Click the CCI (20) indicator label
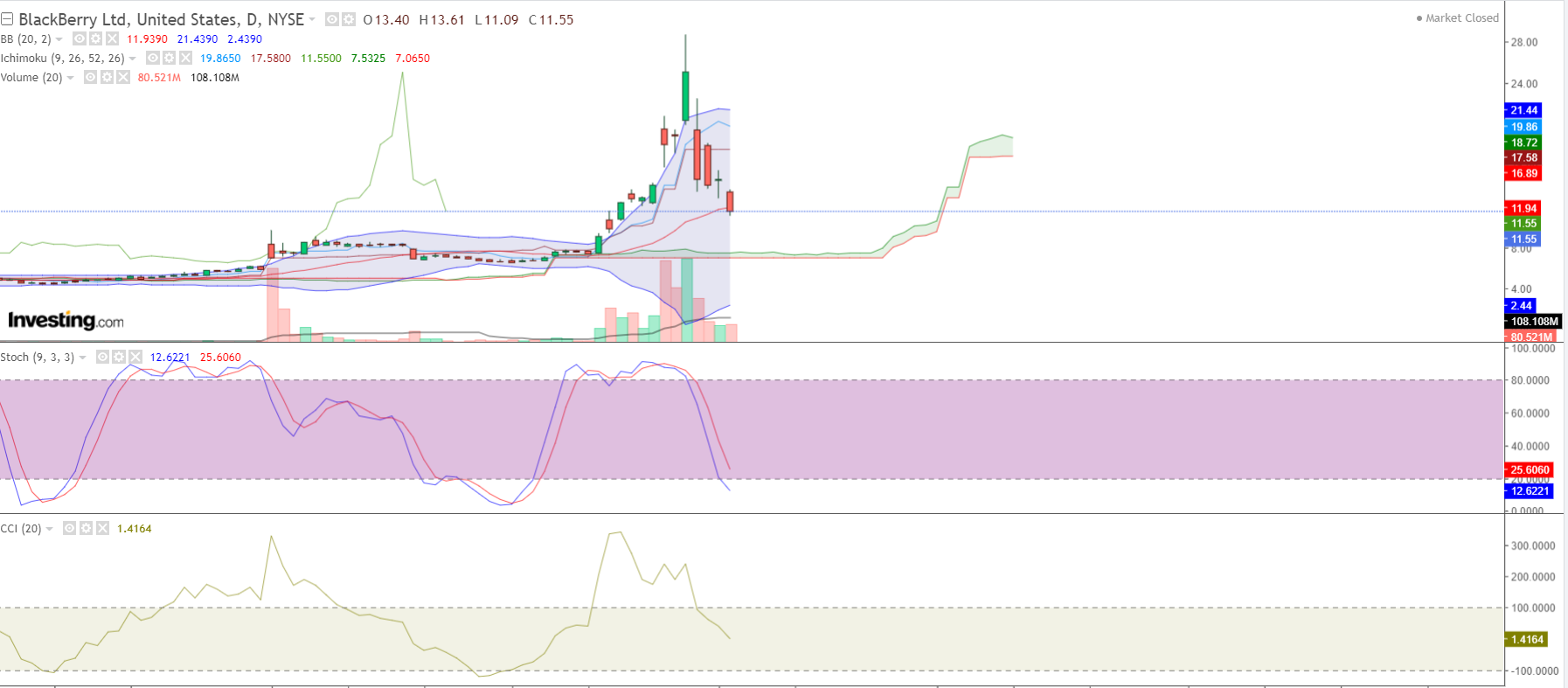The height and width of the screenshot is (688, 1568). tap(21, 529)
